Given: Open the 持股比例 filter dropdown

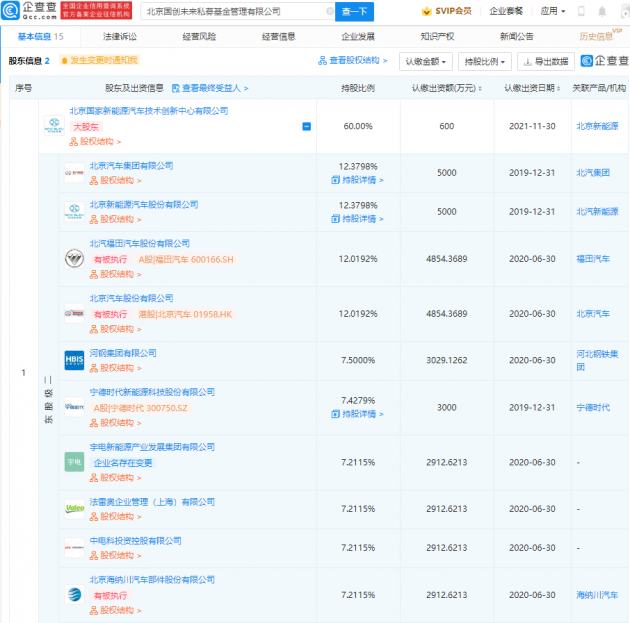Looking at the screenshot, I should coord(485,61).
